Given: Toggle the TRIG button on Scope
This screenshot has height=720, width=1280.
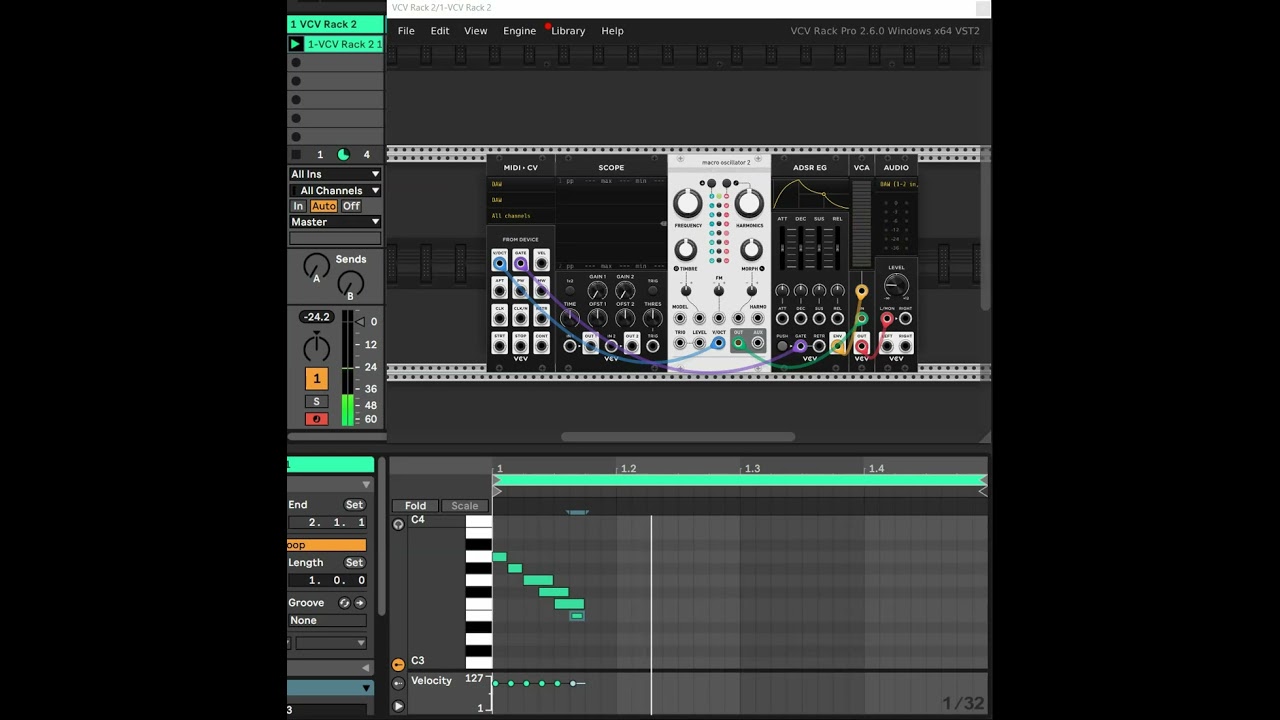Looking at the screenshot, I should click(x=652, y=291).
